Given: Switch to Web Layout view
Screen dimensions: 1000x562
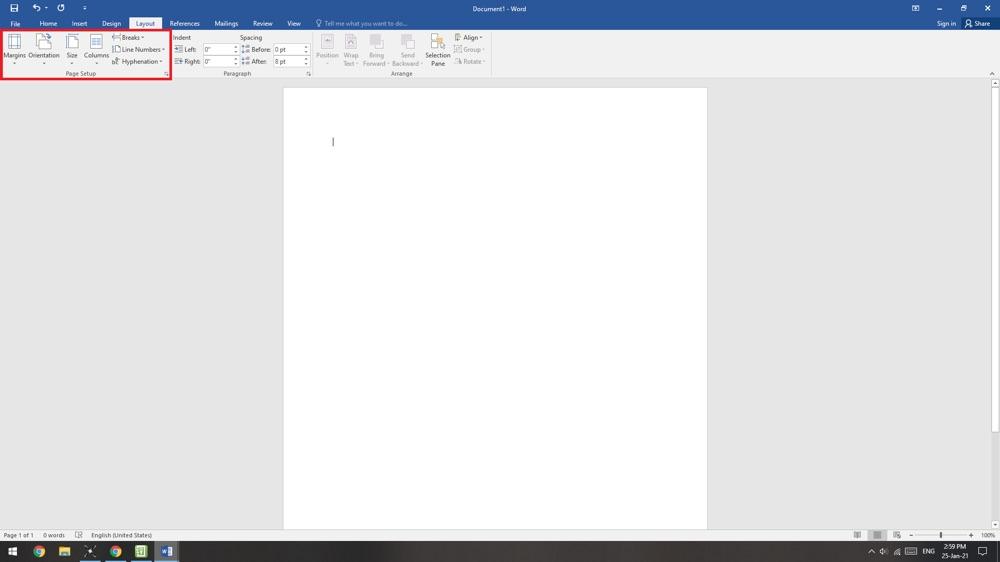Looking at the screenshot, I should click(x=897, y=535).
